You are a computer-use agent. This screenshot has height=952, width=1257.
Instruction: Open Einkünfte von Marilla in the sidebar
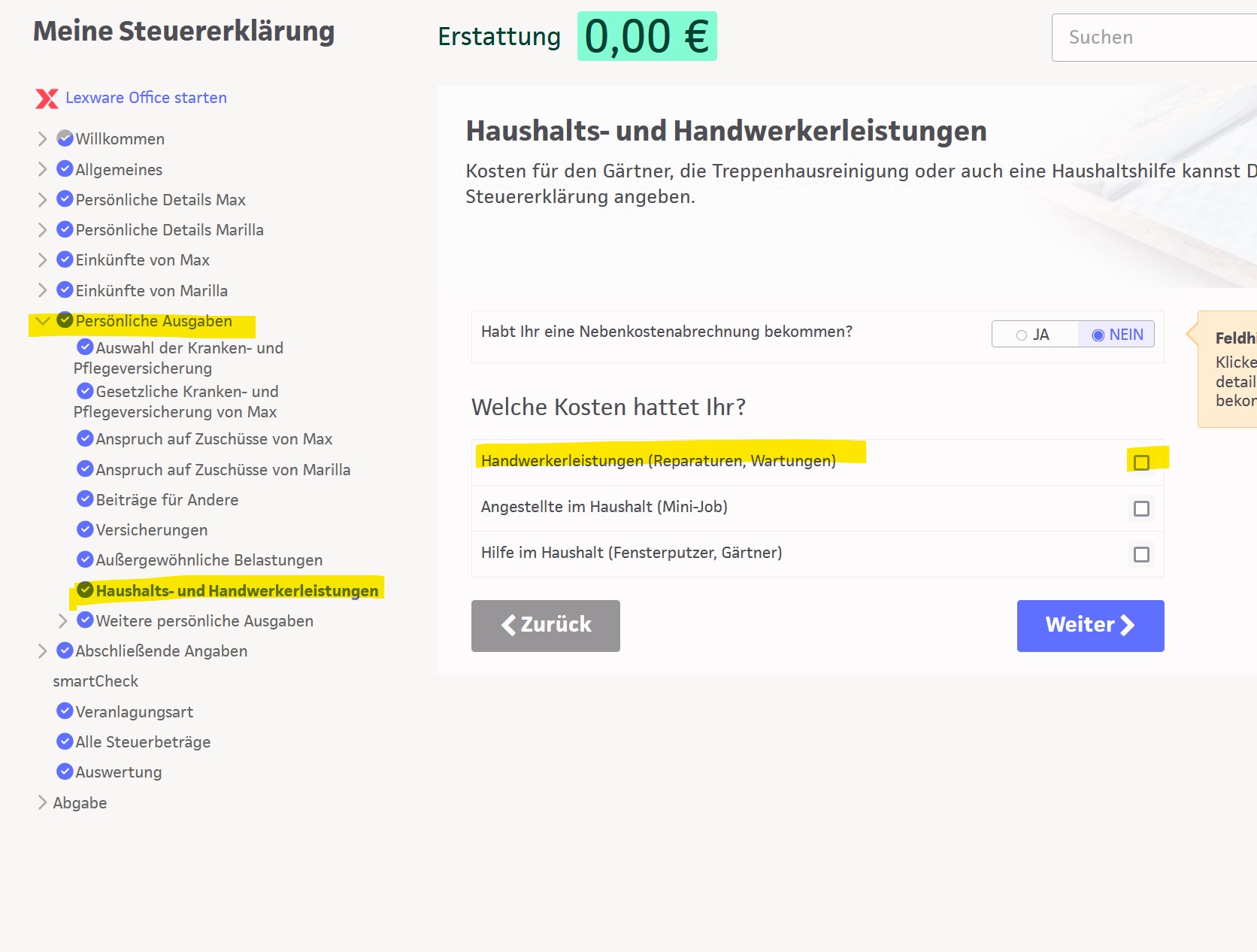(x=151, y=291)
